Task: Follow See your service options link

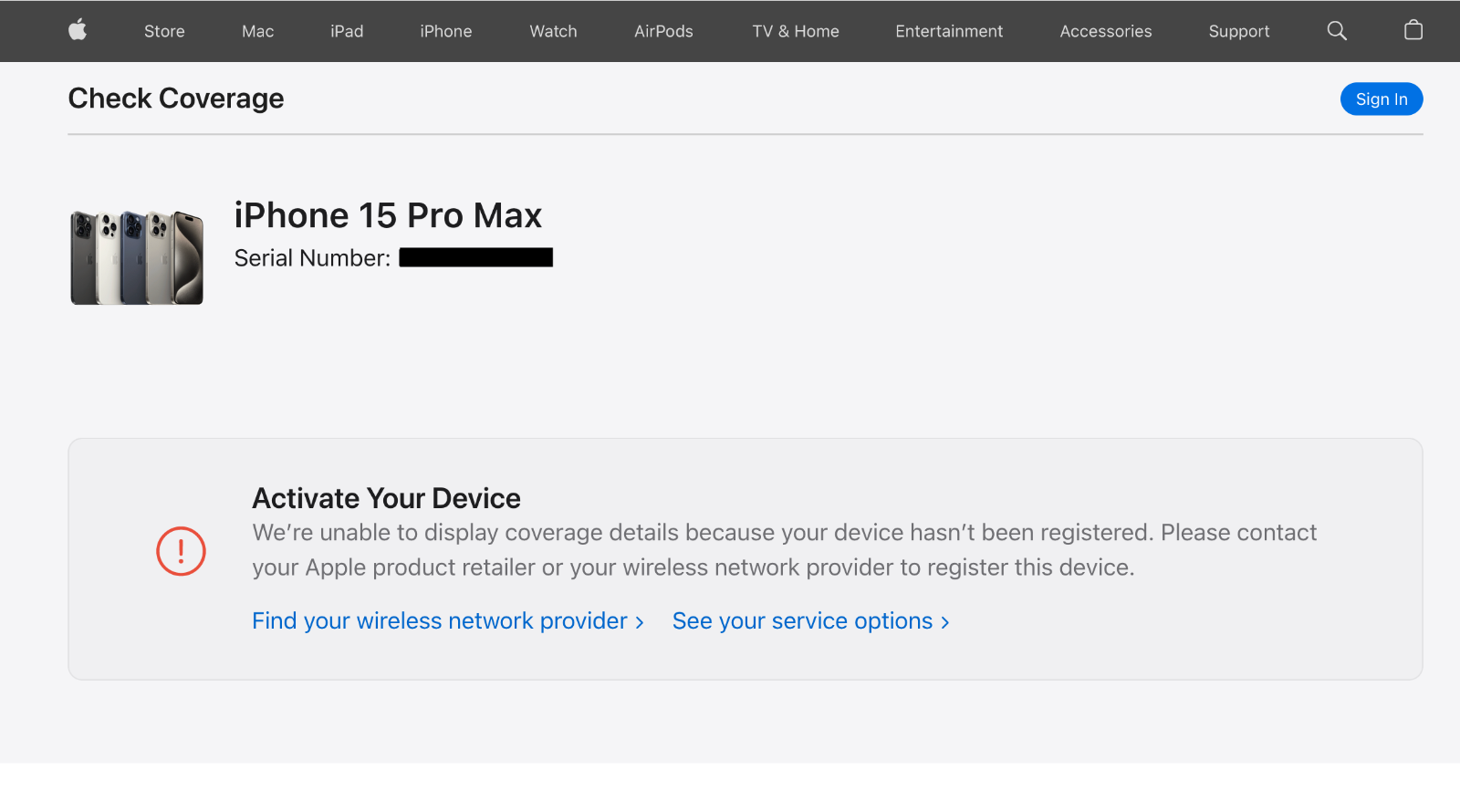Action: pos(811,621)
